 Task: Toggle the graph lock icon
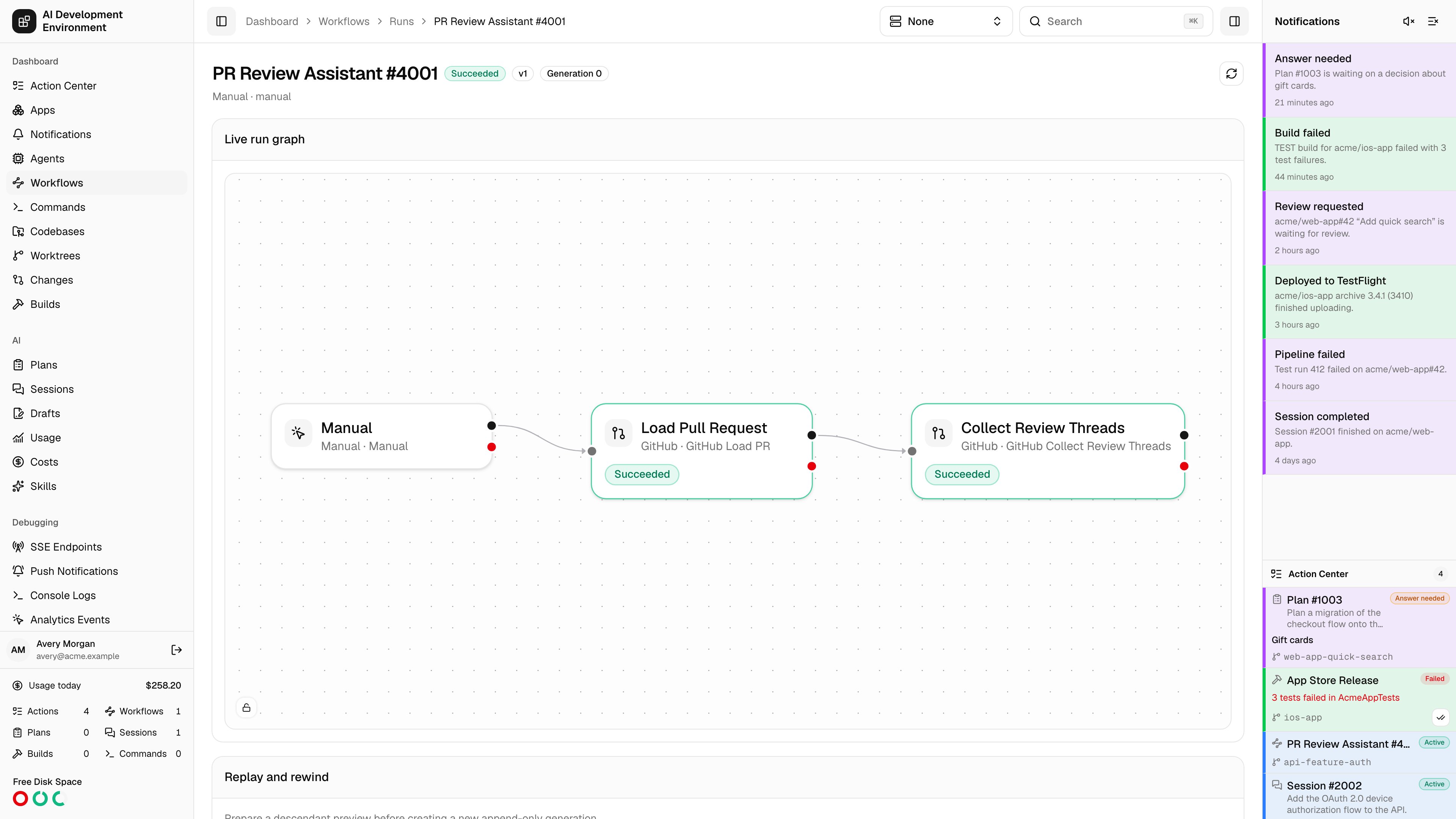point(246,708)
